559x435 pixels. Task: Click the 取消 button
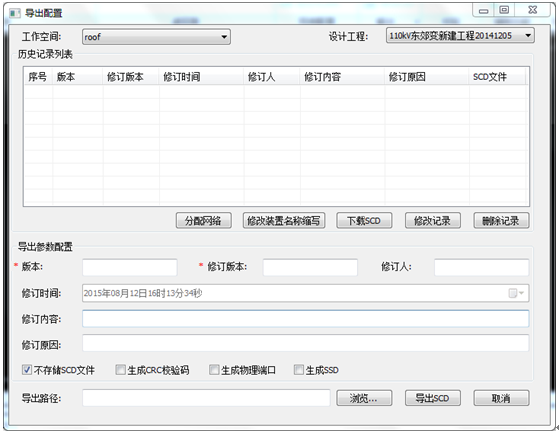coord(501,398)
